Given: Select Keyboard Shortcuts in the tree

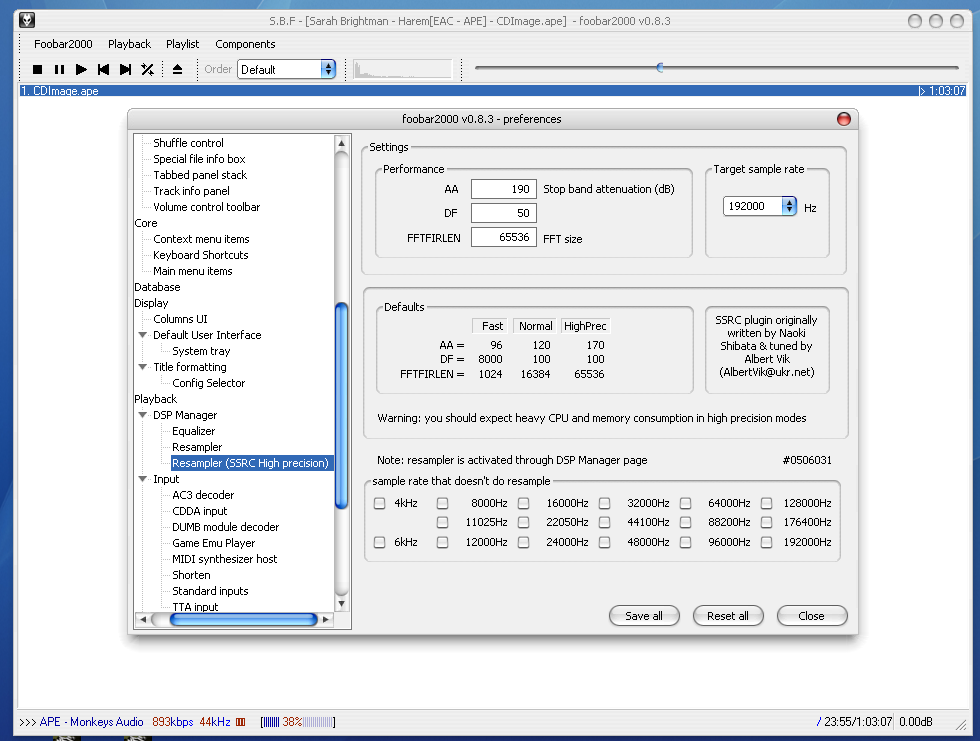Looking at the screenshot, I should pos(201,255).
